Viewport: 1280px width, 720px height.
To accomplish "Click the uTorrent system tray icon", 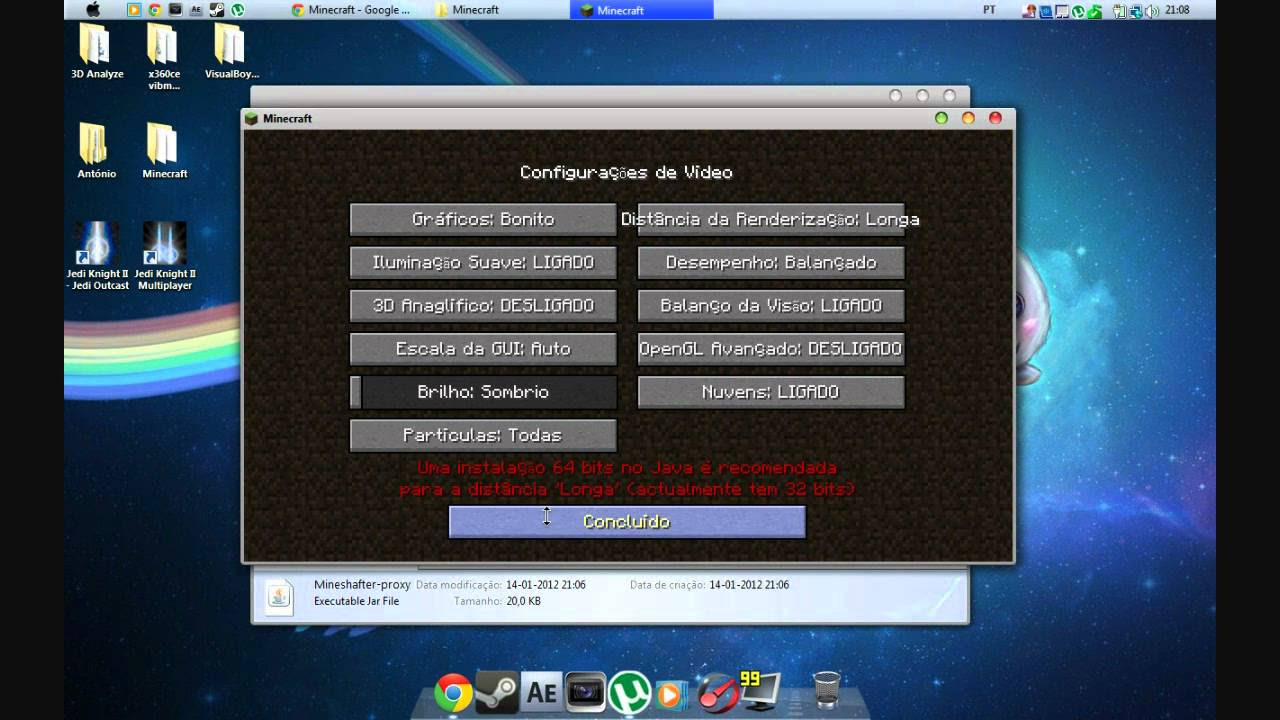I will [x=1078, y=10].
